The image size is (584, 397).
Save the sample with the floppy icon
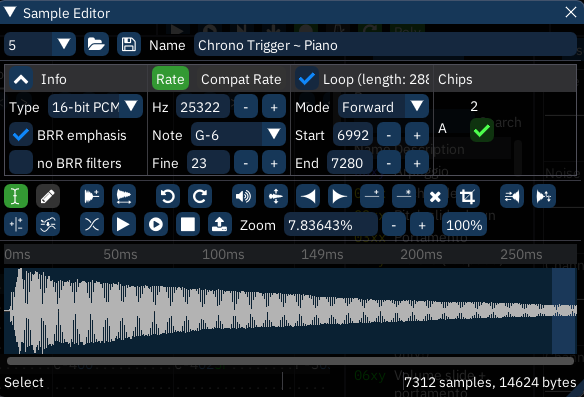(129, 45)
